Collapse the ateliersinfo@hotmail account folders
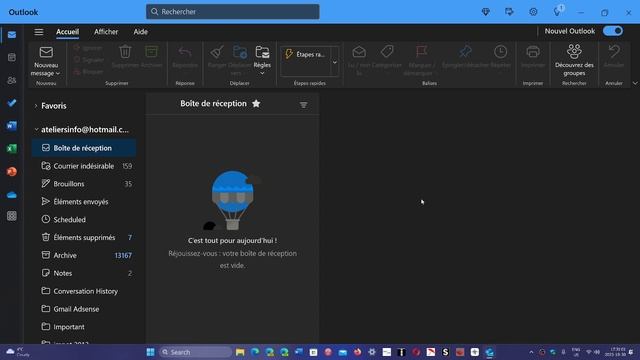Viewport: 640px width, 360px height. (36, 129)
